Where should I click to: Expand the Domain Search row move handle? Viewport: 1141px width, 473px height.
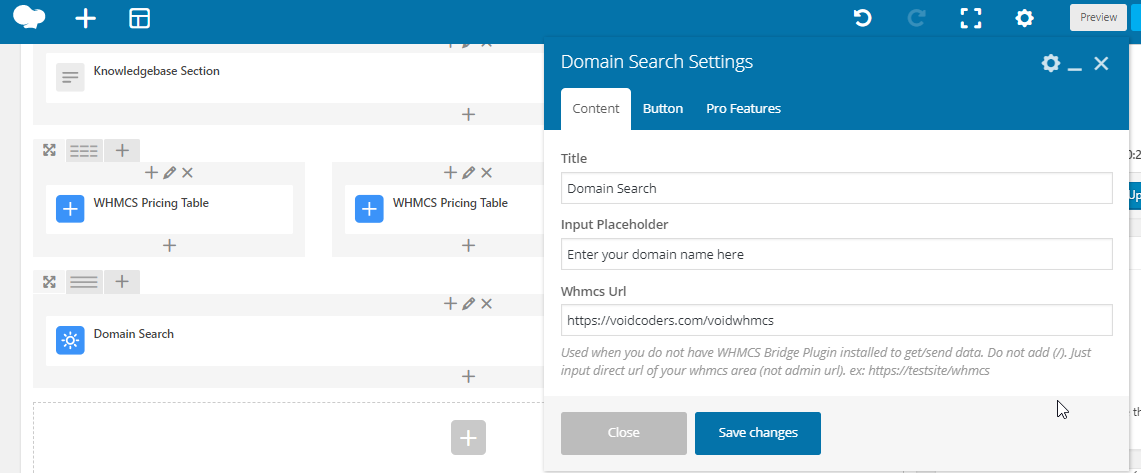tap(49, 282)
